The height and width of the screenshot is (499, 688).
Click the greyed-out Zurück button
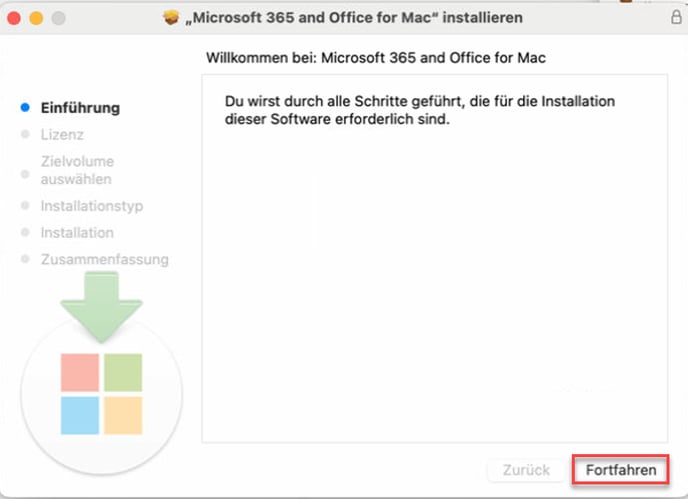point(526,470)
